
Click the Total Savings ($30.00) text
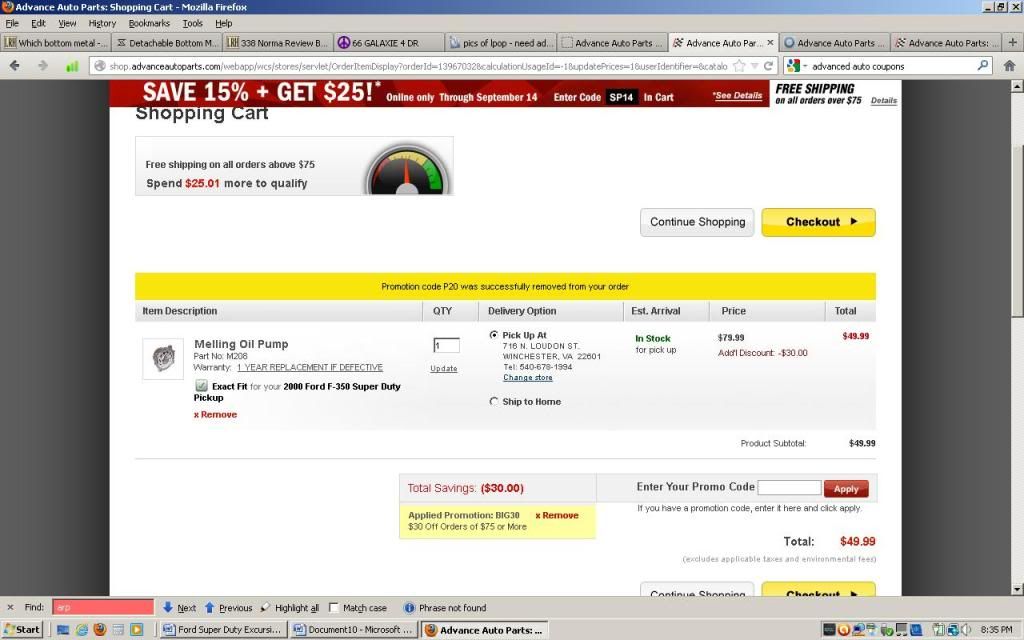click(x=466, y=488)
